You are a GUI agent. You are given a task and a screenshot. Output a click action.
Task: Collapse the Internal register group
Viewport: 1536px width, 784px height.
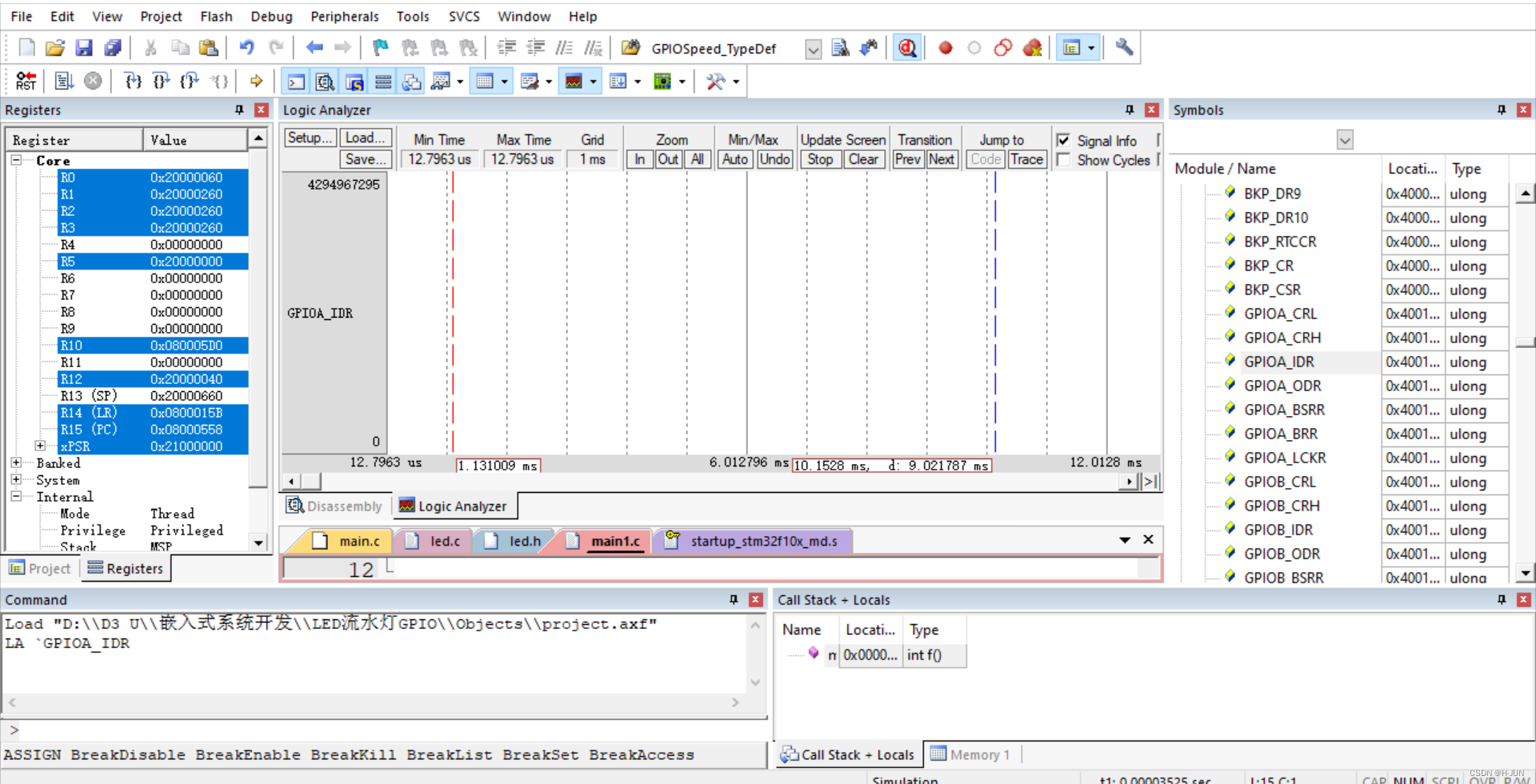tap(16, 496)
